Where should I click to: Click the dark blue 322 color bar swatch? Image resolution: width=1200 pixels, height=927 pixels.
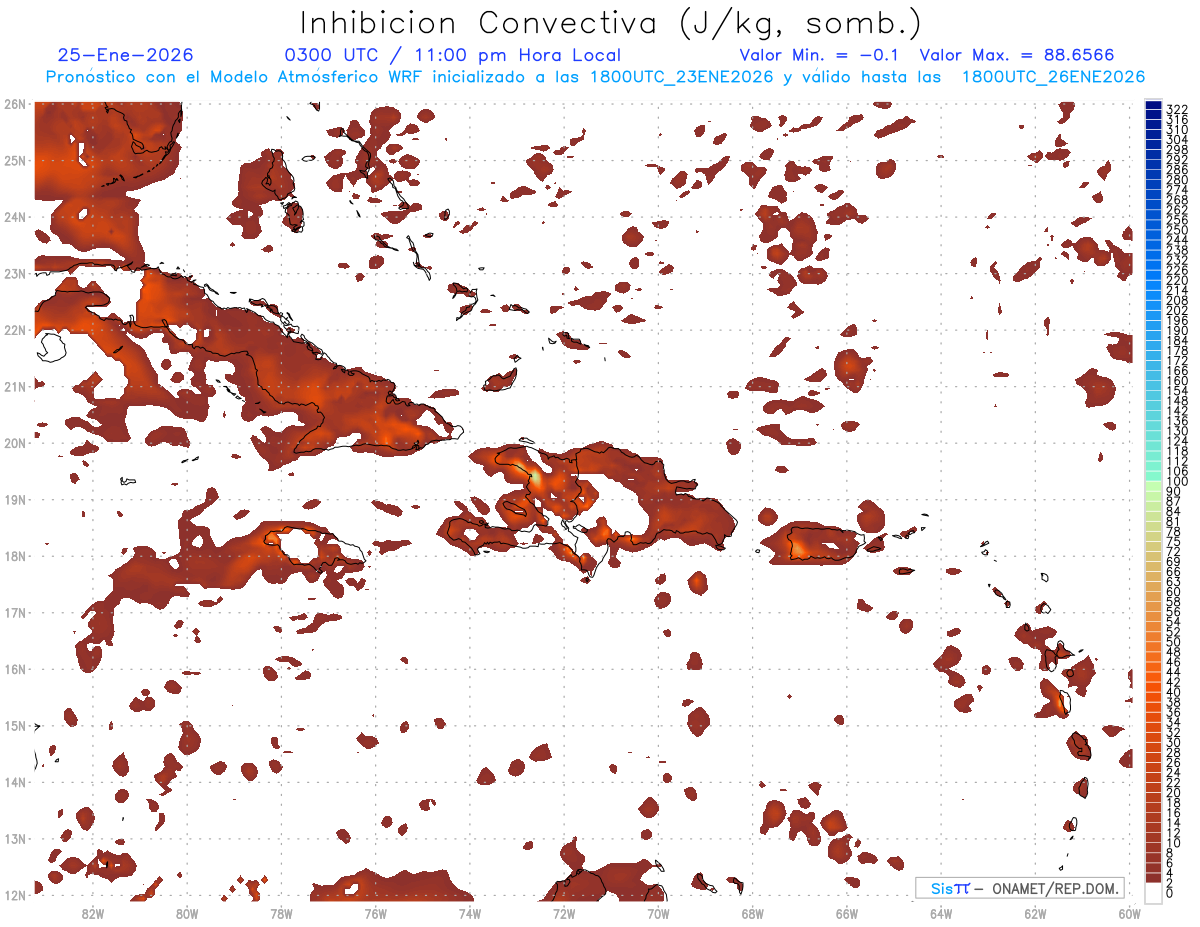pos(1153,105)
